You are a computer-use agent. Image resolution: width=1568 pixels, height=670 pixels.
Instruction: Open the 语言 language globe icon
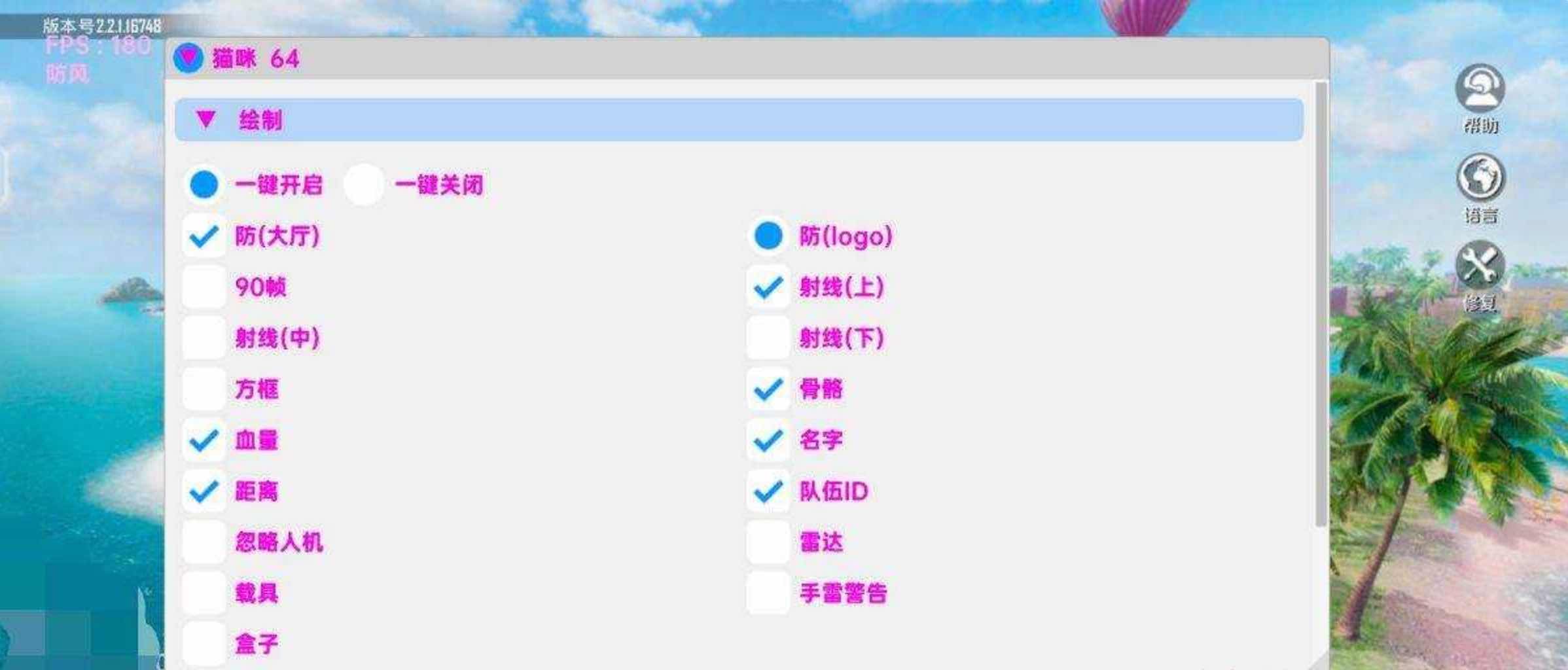click(1480, 177)
